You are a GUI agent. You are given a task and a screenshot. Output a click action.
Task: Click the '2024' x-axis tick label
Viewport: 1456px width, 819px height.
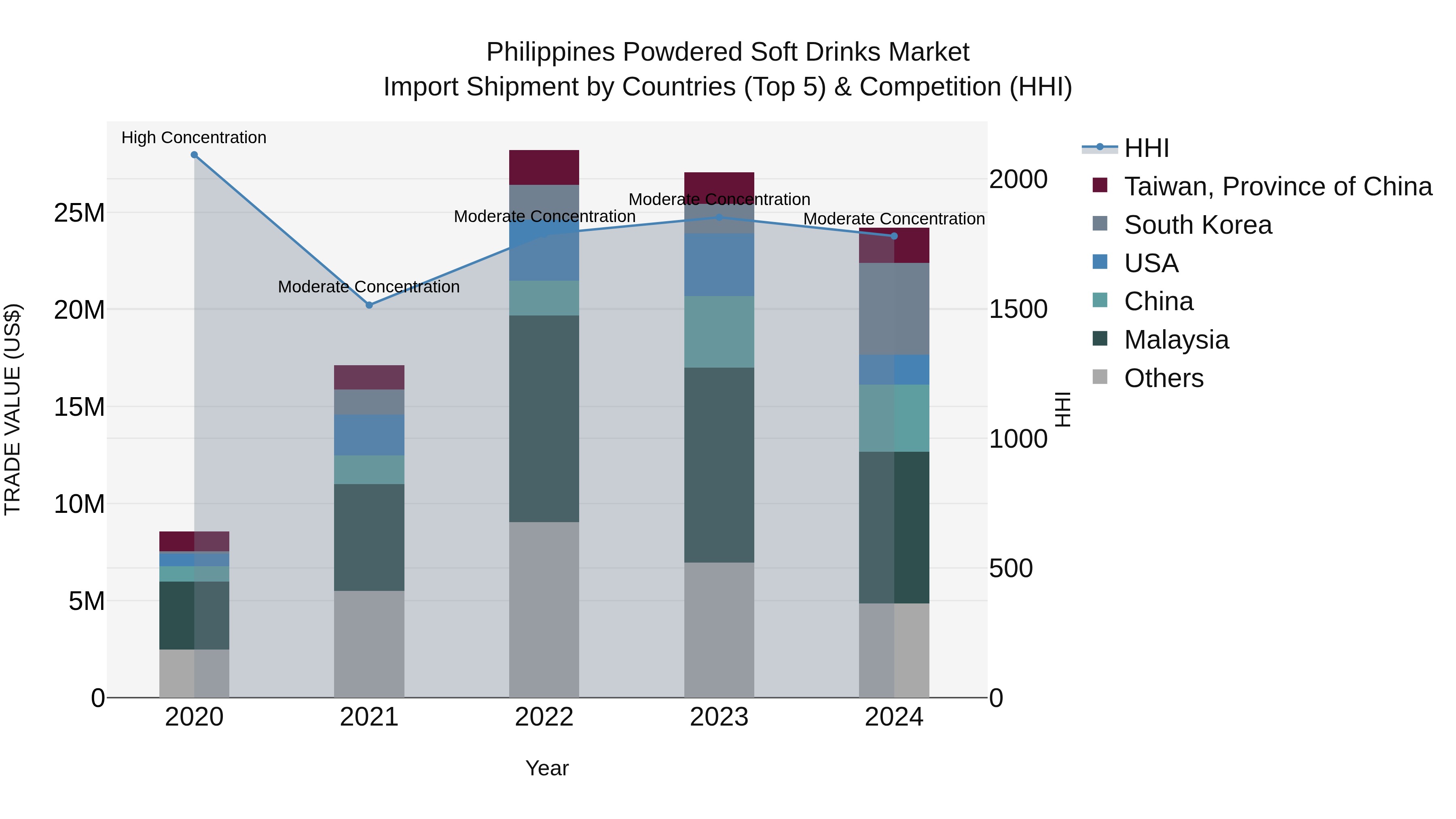[x=894, y=718]
